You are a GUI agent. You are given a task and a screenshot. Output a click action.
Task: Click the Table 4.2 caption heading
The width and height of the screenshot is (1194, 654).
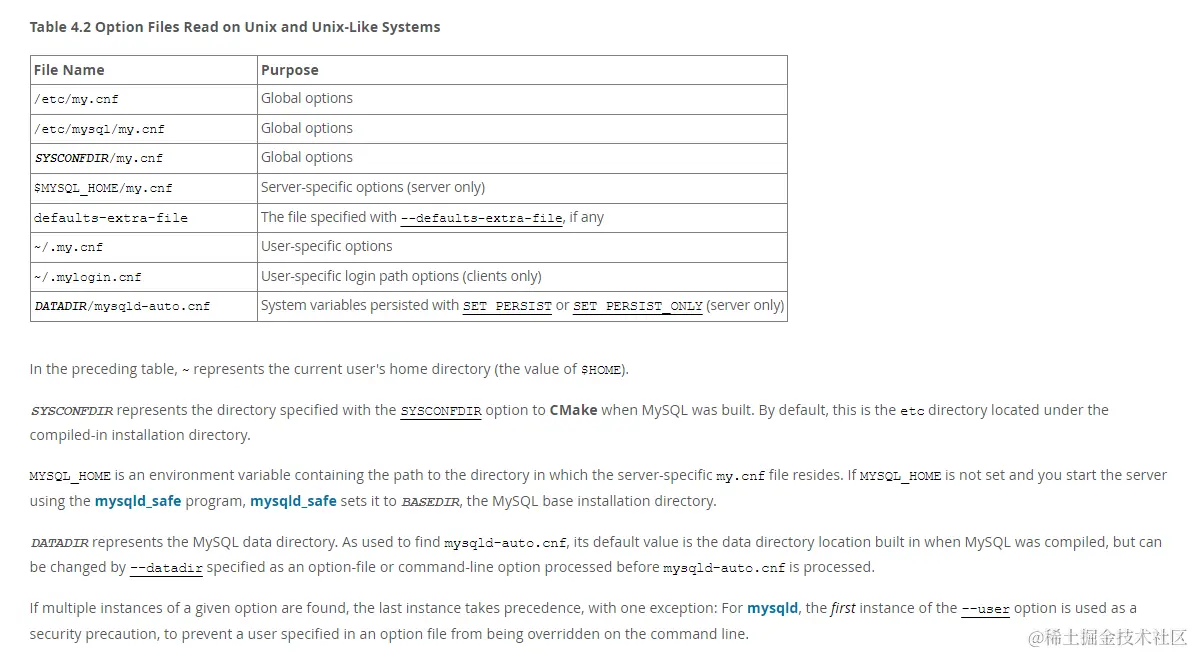235,27
